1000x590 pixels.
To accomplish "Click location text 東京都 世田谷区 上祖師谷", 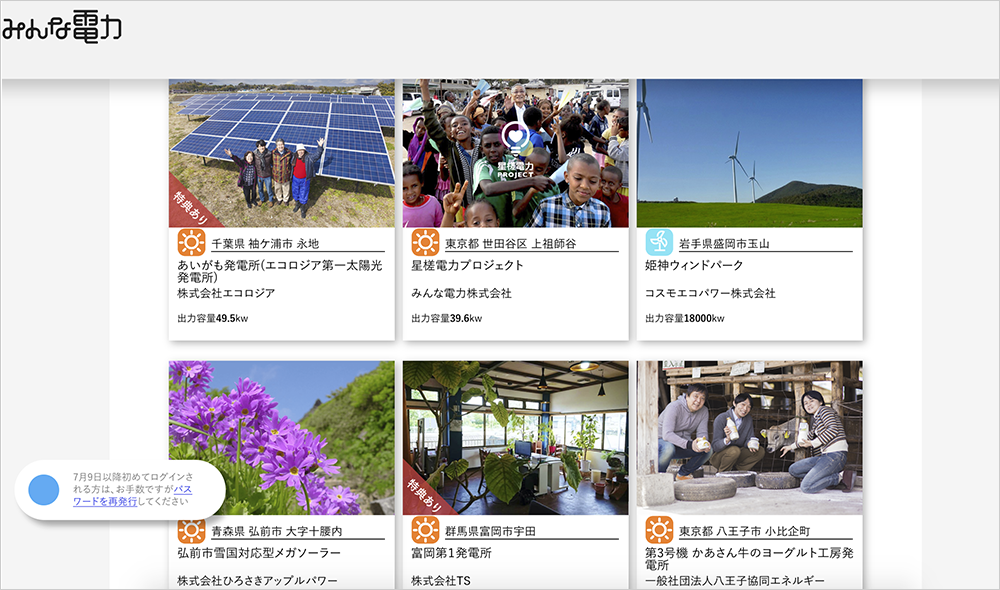I will (x=511, y=244).
